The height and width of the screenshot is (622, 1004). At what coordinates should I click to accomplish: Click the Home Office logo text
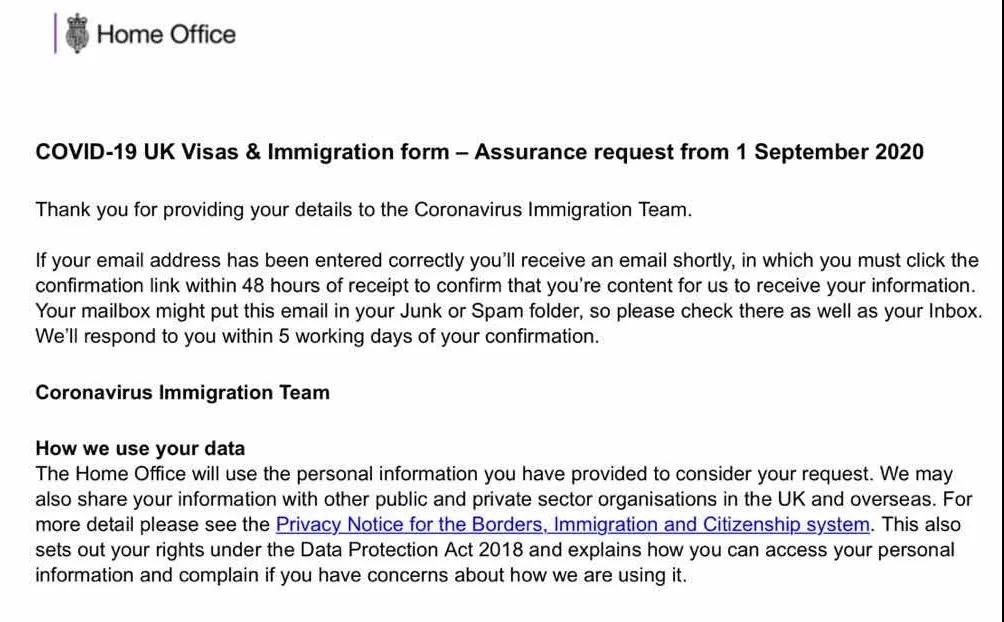[166, 34]
